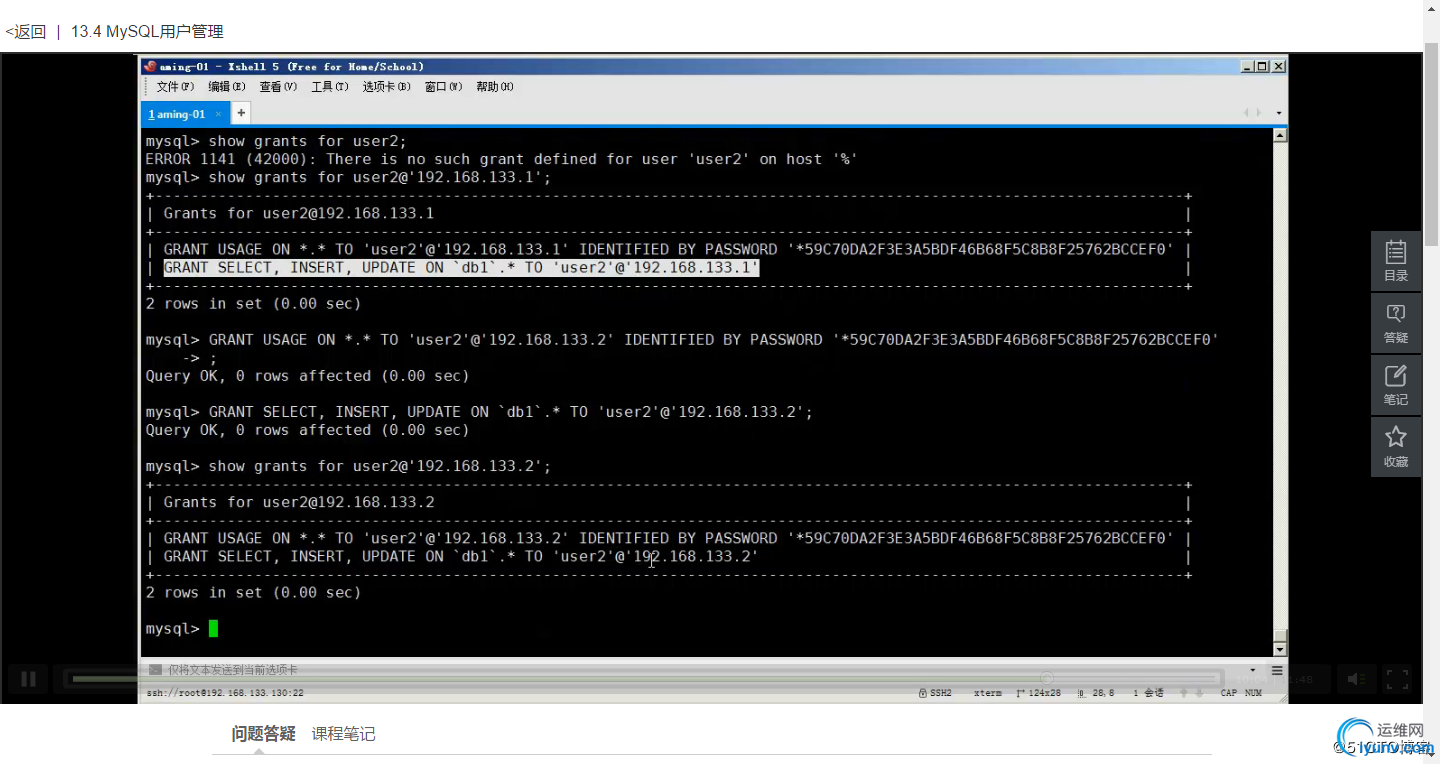The height and width of the screenshot is (764, 1440).
Task: Switch to the 问题答疑 tab
Action: pos(264,734)
